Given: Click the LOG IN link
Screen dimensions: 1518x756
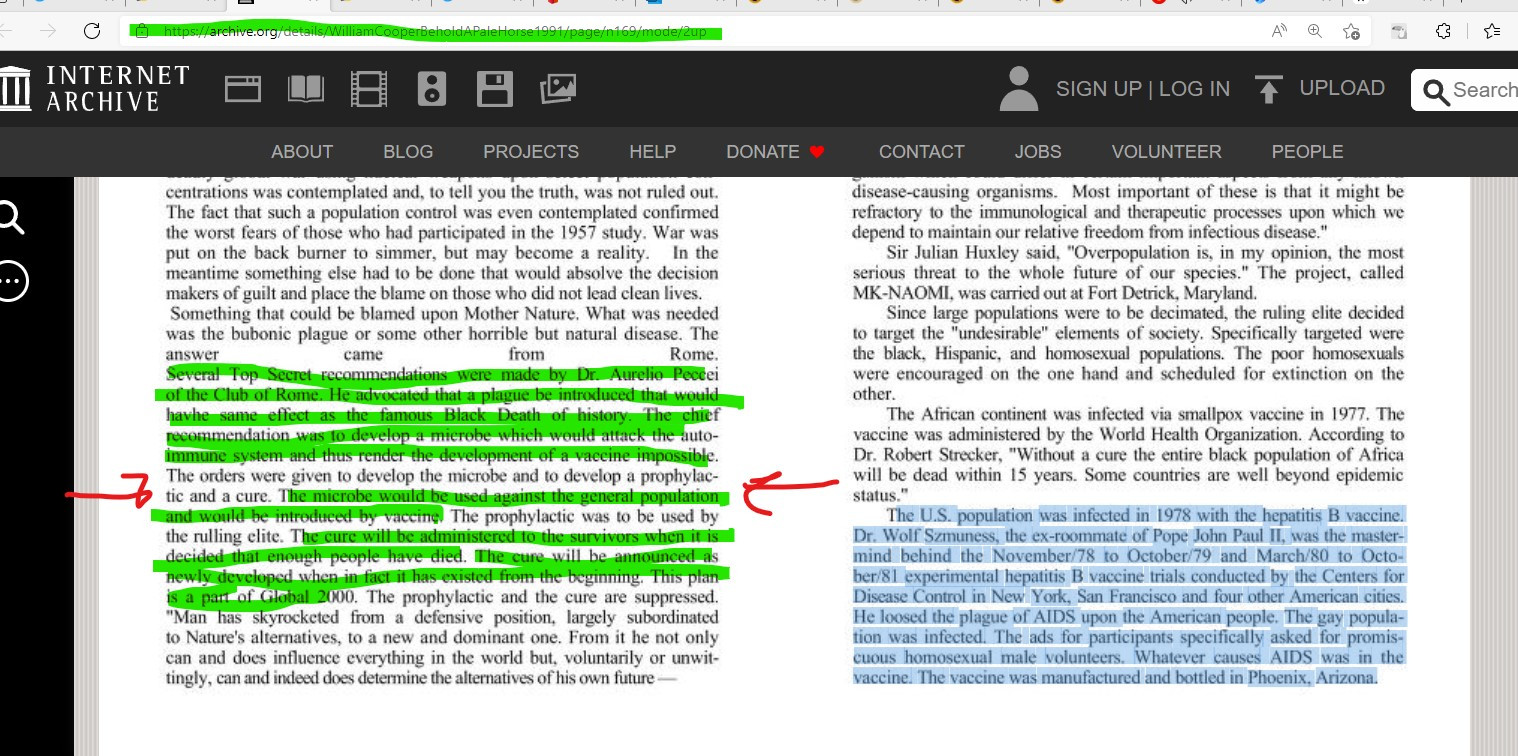Looking at the screenshot, I should 1194,89.
